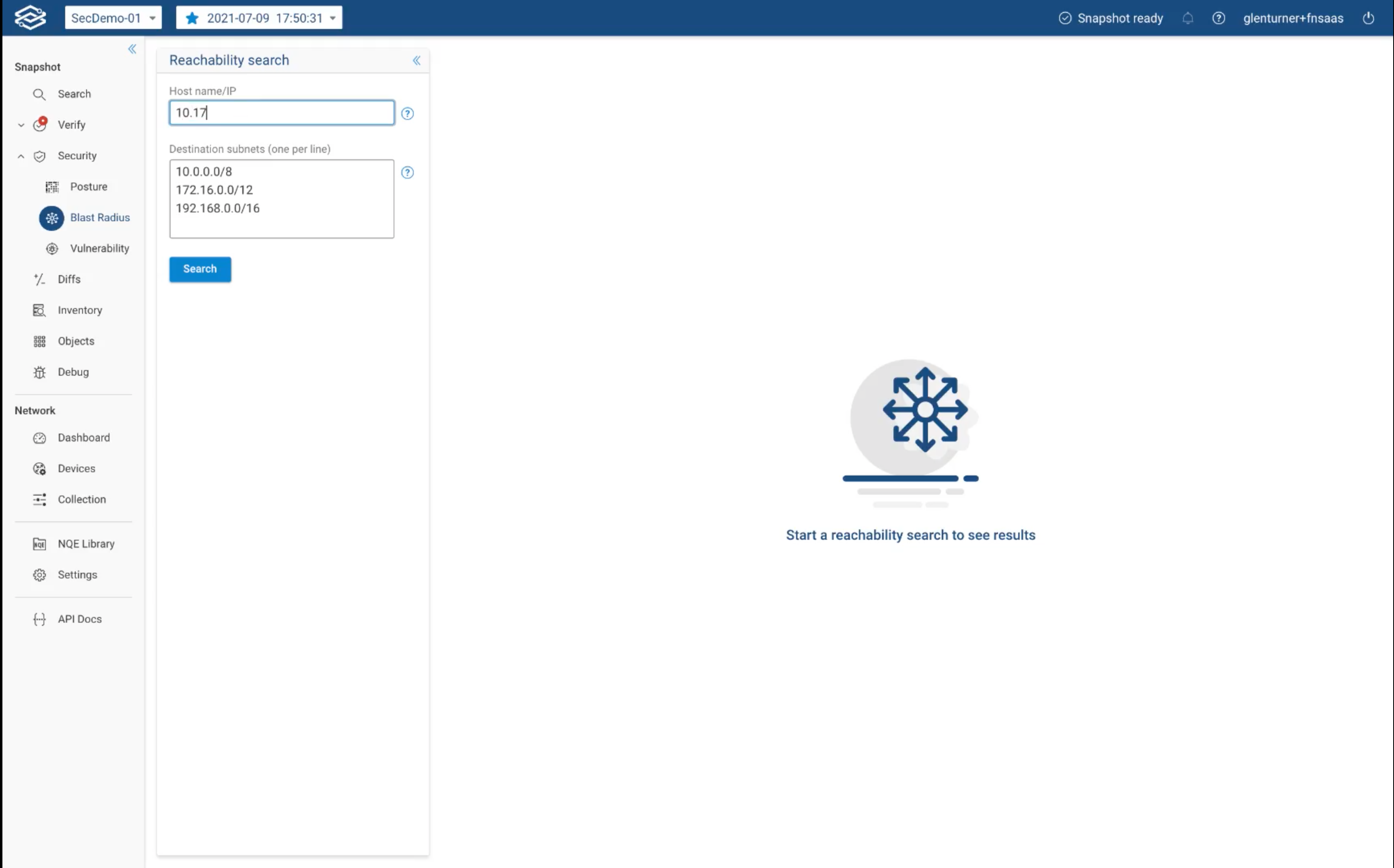Collapse the Reachability search panel

tap(417, 61)
